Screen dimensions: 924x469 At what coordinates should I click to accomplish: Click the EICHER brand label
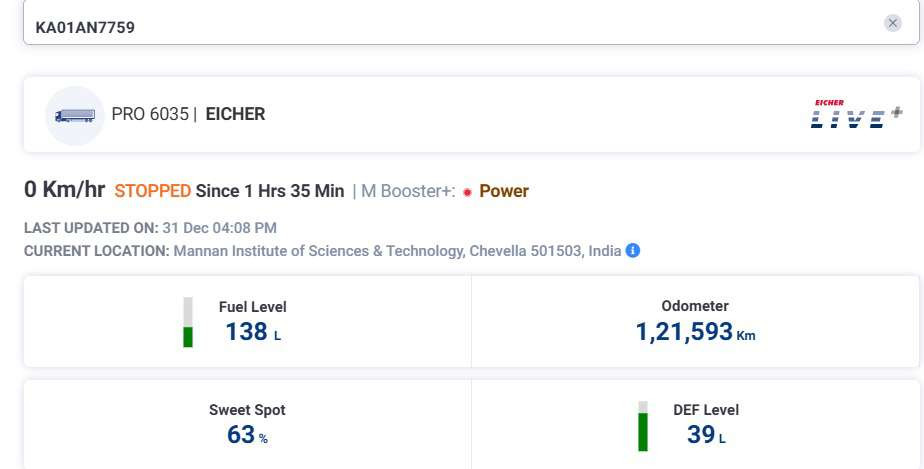tap(235, 114)
